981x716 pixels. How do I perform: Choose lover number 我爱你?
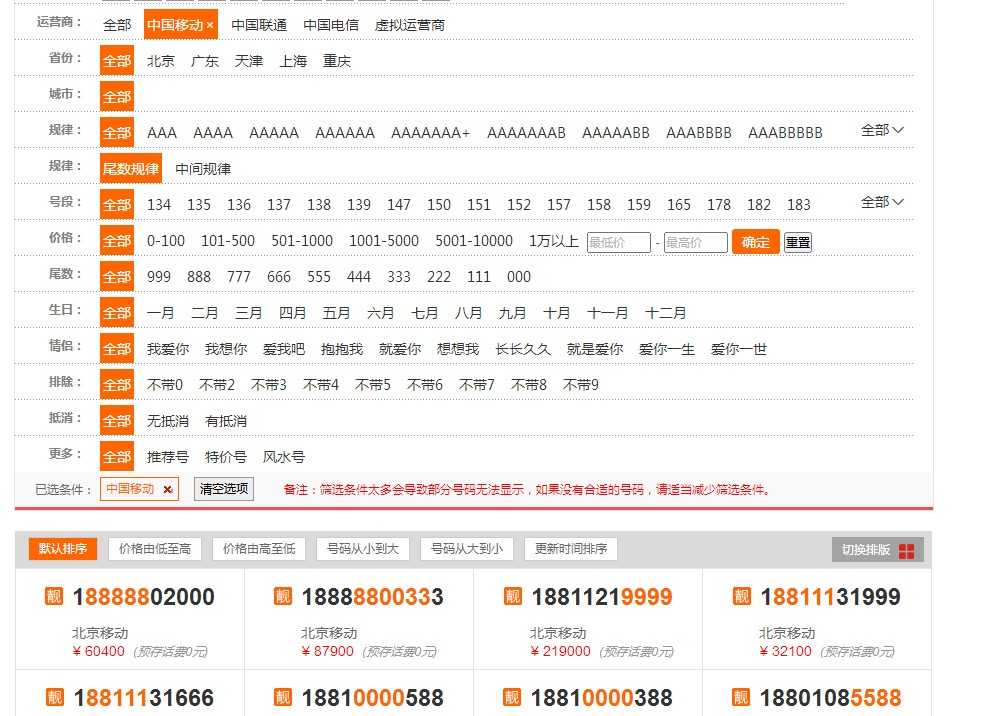(168, 349)
